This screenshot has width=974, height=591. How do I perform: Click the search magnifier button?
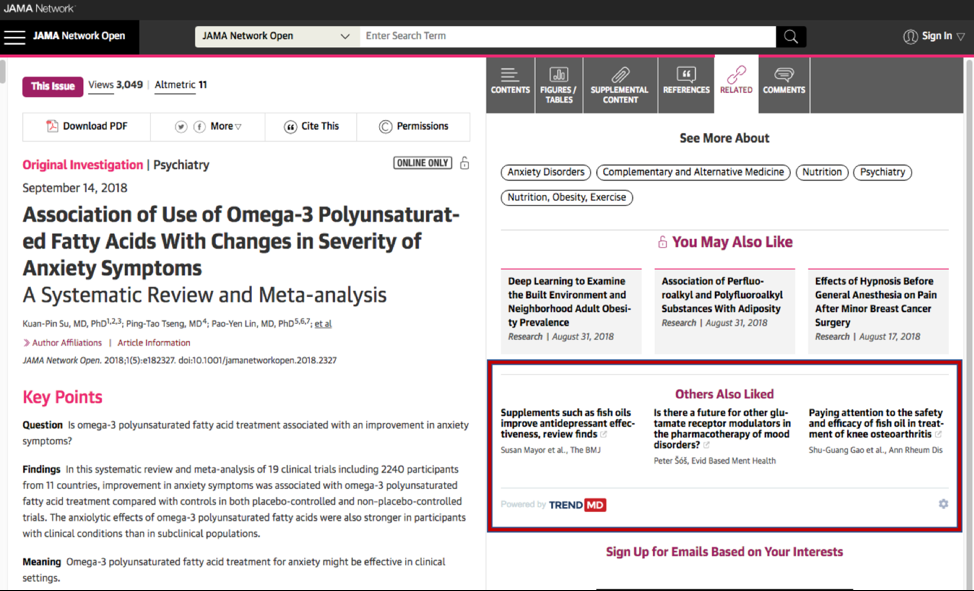click(x=790, y=37)
